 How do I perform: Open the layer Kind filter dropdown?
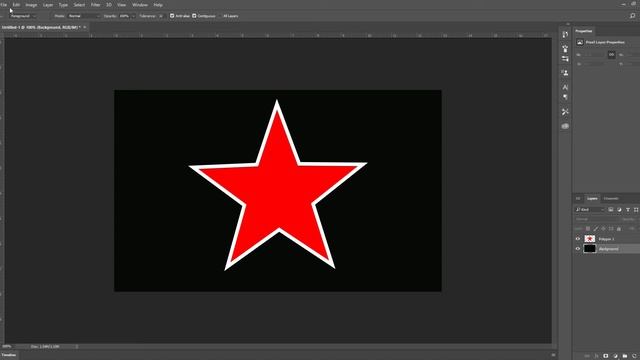click(590, 210)
